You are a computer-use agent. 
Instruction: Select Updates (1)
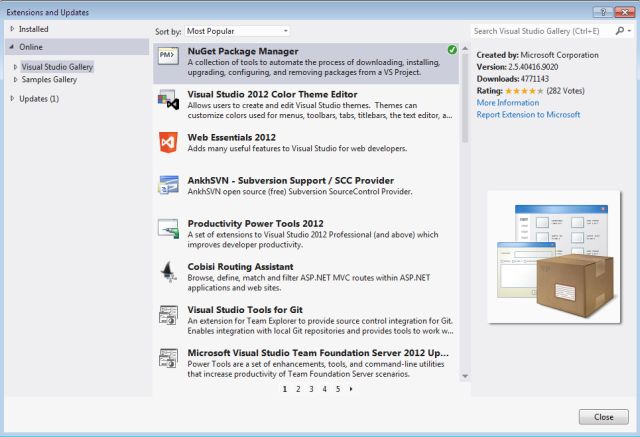[39, 98]
